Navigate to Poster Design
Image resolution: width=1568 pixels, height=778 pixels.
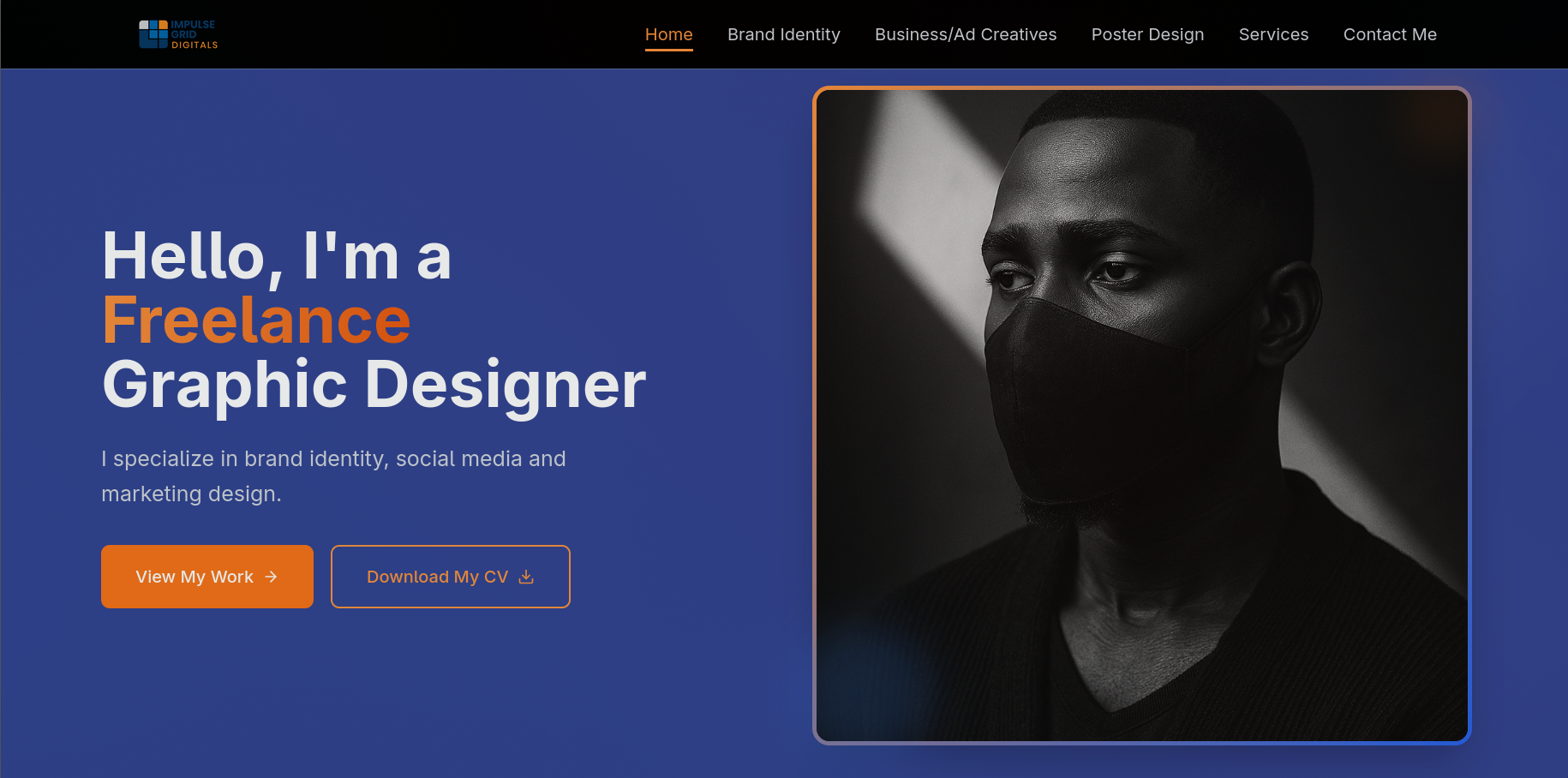tap(1148, 34)
